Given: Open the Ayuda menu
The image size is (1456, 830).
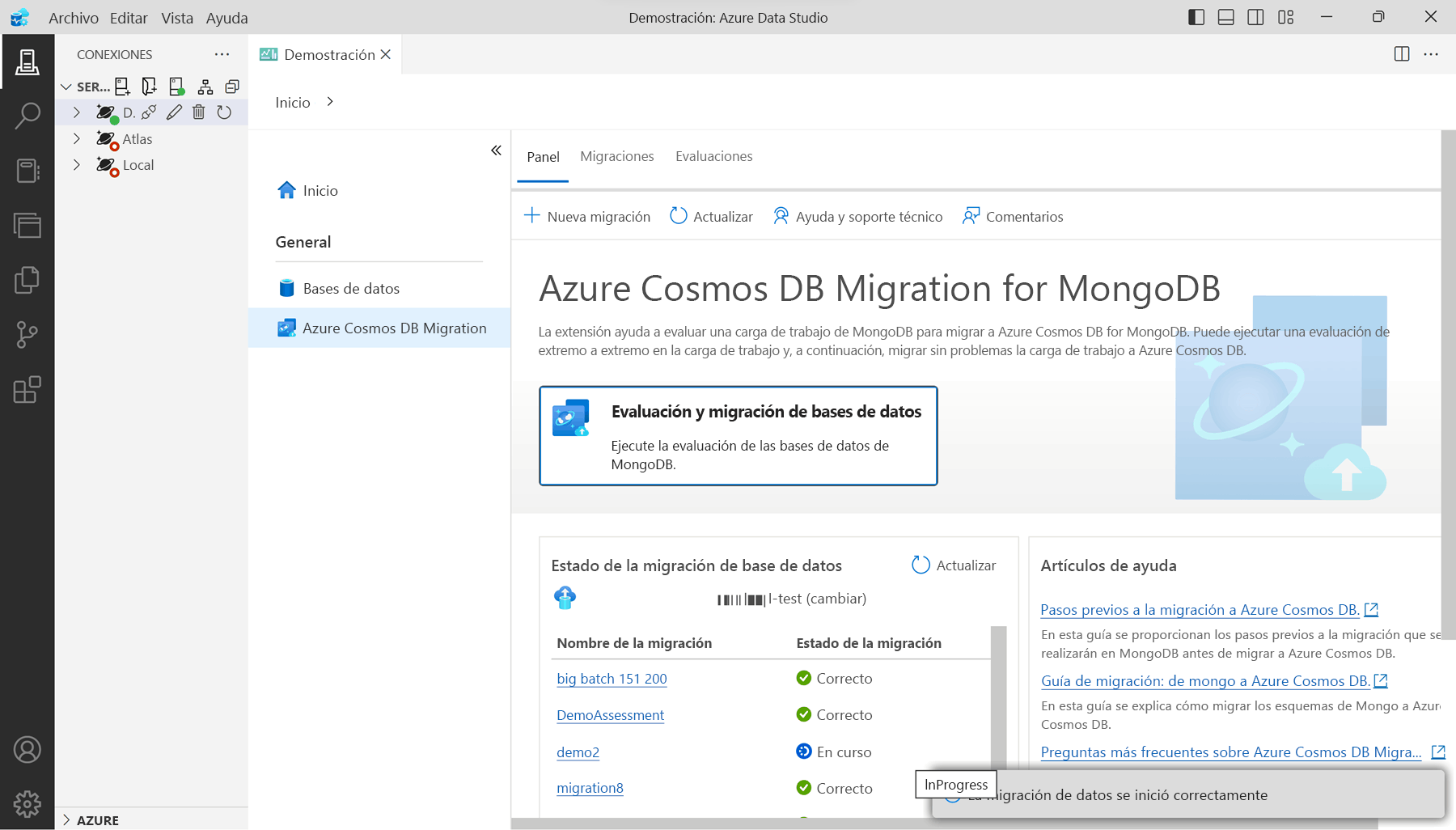Looking at the screenshot, I should (226, 17).
